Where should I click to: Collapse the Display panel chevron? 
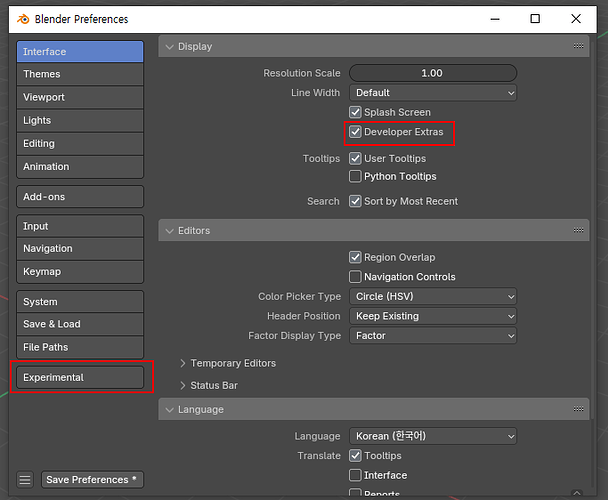(x=169, y=47)
